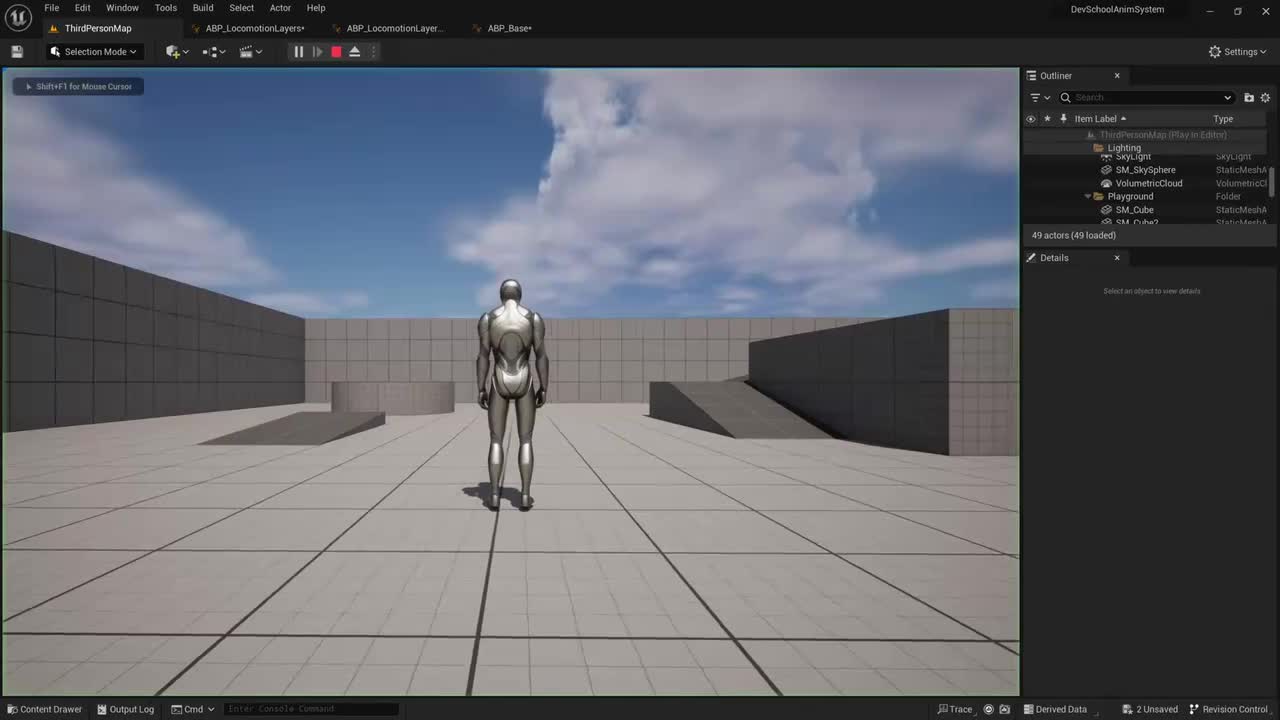Open the Blueprints toolbar dropdown
This screenshot has width=1280, height=720.
214,52
